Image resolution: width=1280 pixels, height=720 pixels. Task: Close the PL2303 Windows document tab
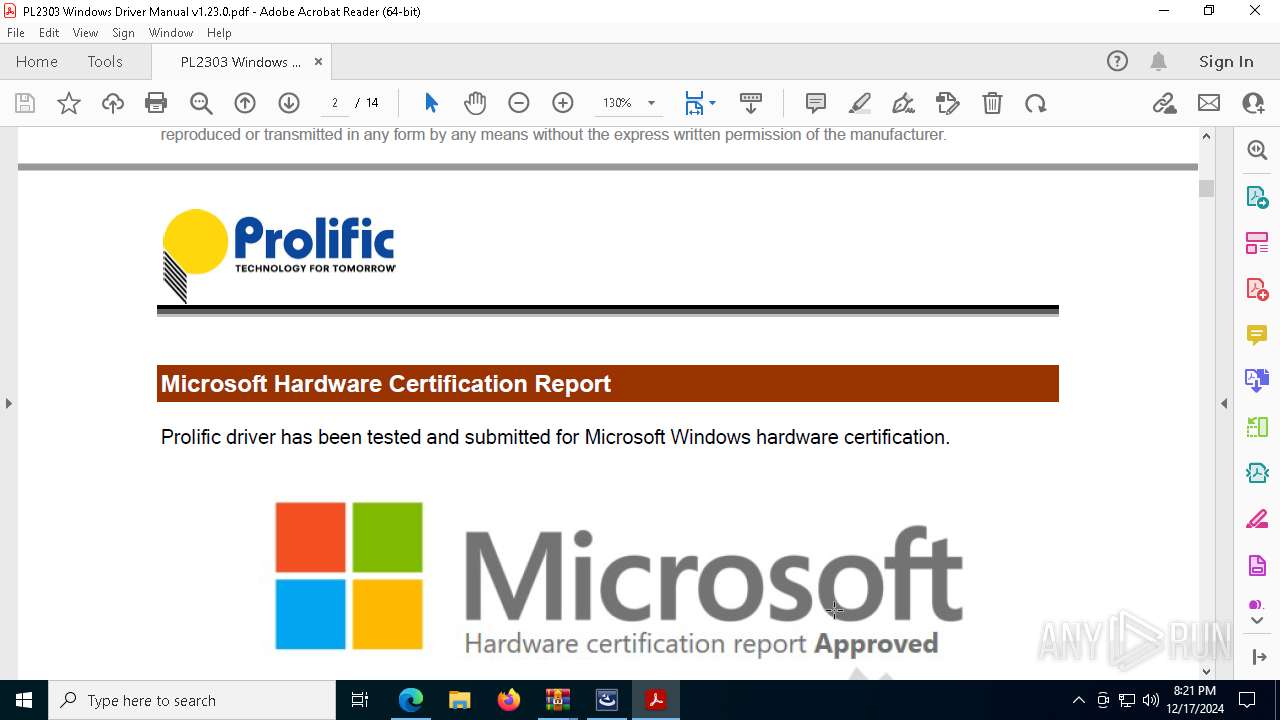pyautogui.click(x=318, y=62)
